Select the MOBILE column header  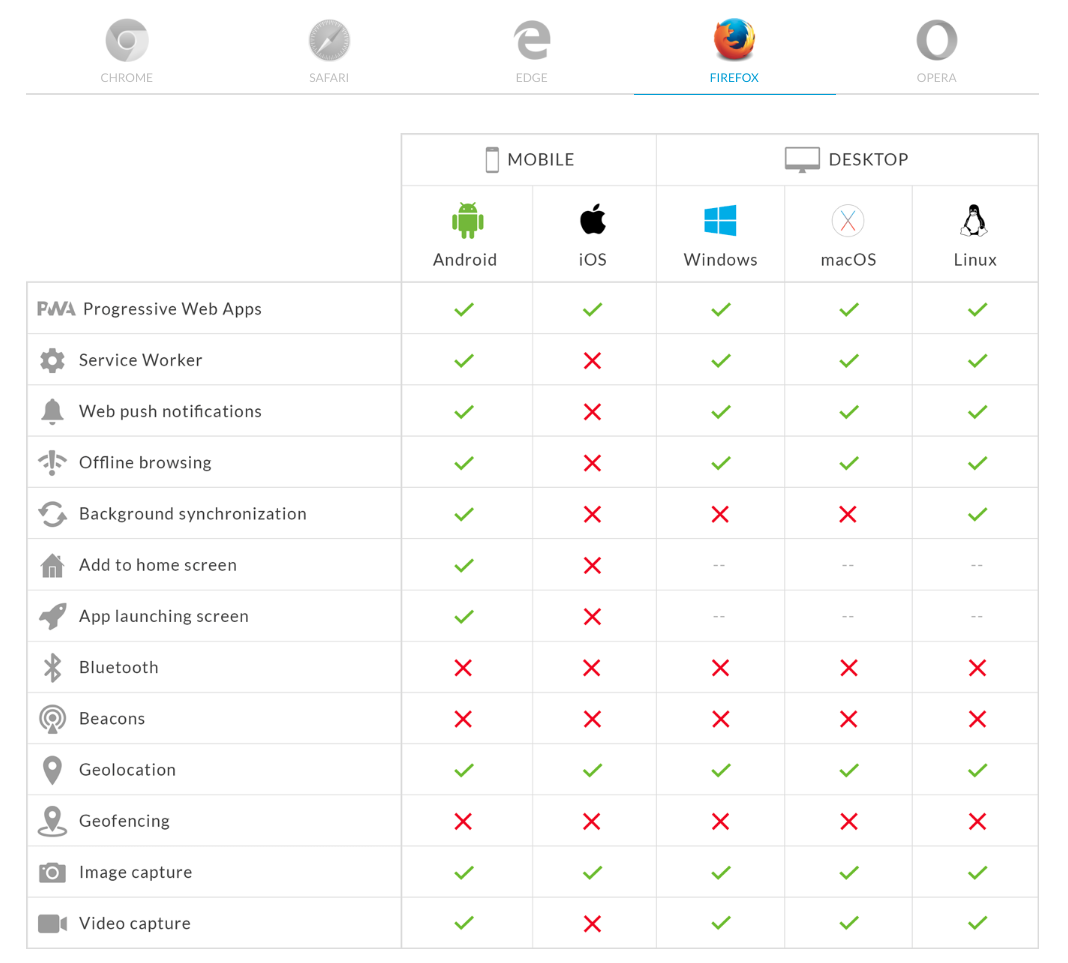coord(541,160)
